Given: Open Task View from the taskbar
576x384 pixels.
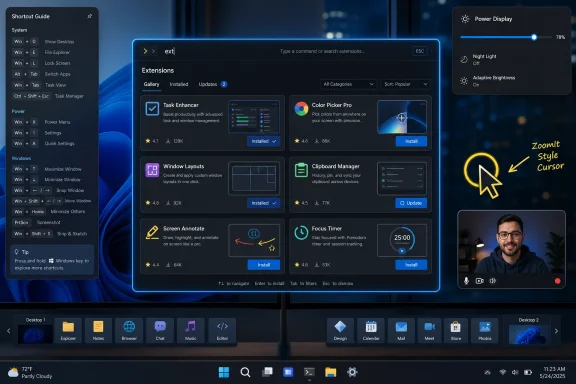Looking at the screenshot, I should pyautogui.click(x=267, y=372).
